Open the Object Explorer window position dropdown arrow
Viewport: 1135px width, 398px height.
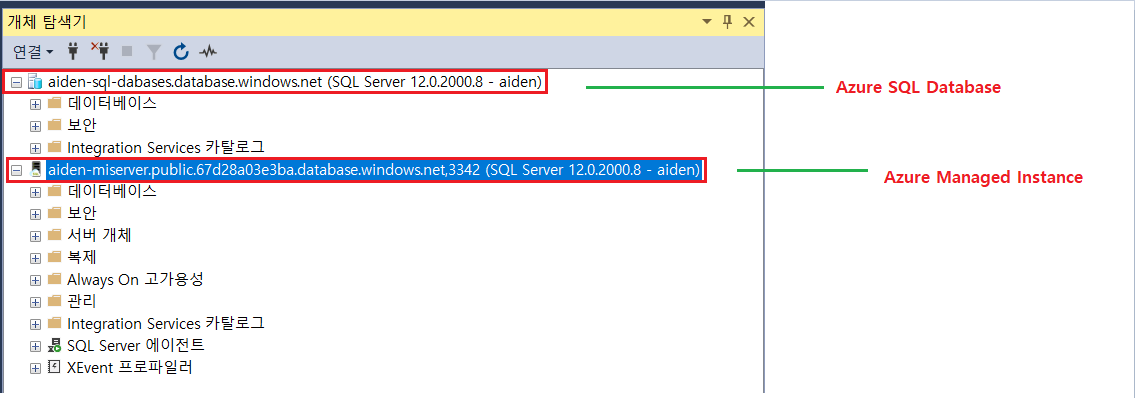[x=707, y=22]
